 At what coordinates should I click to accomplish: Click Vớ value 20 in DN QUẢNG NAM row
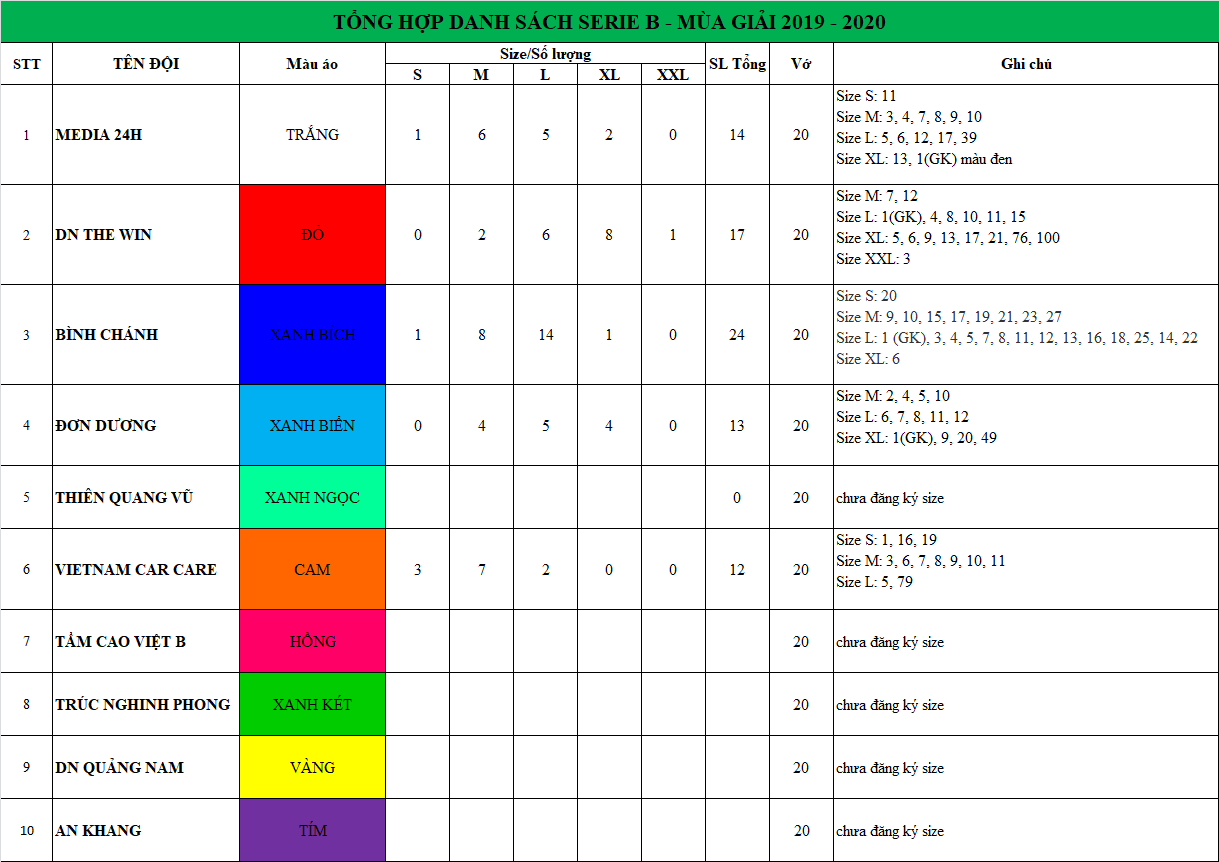[x=801, y=768]
